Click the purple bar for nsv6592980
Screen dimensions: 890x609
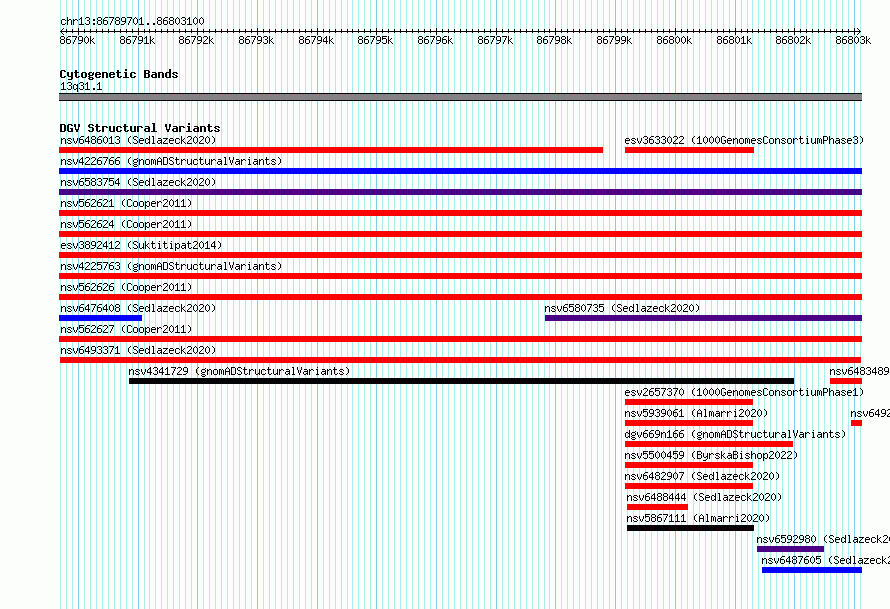click(x=790, y=549)
